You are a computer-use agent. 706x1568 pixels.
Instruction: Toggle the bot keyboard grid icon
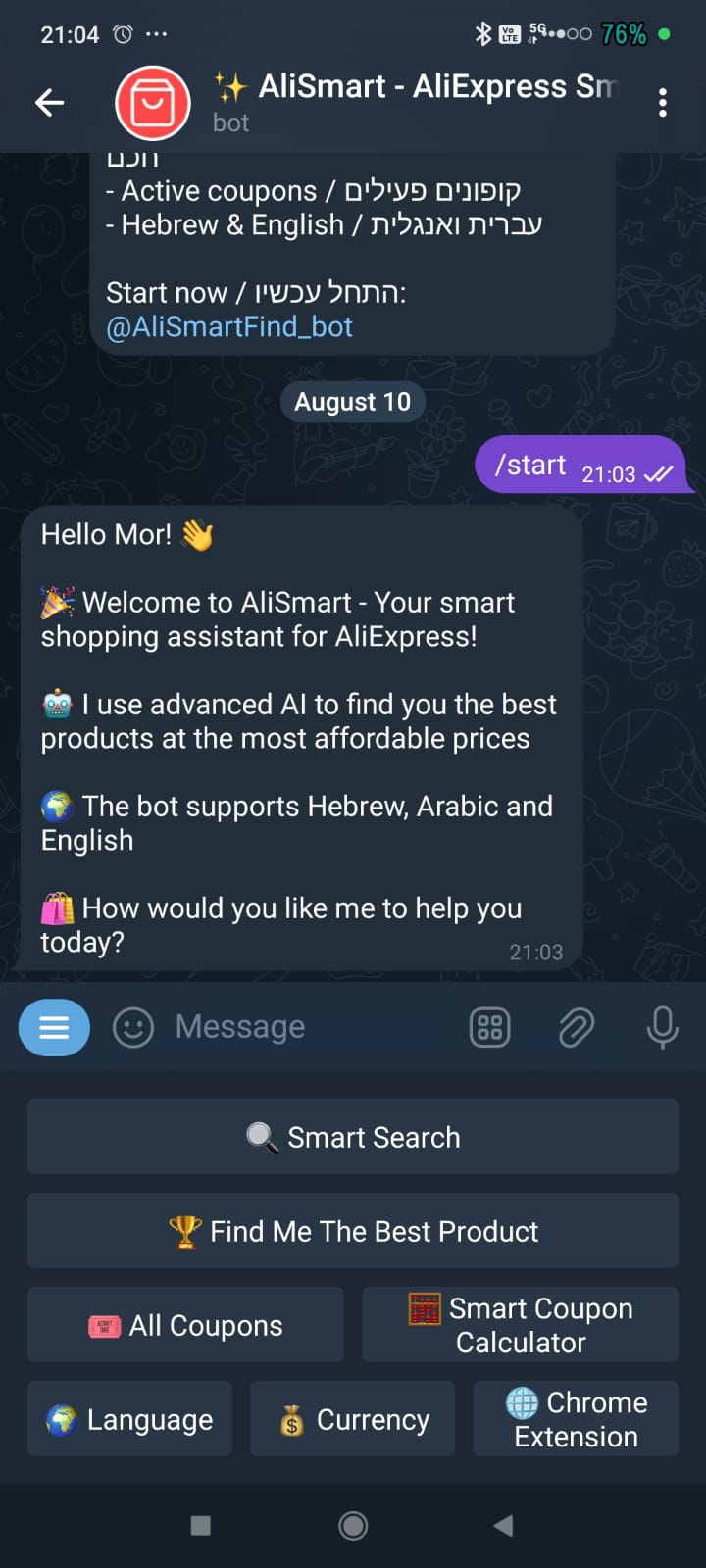tap(490, 1027)
